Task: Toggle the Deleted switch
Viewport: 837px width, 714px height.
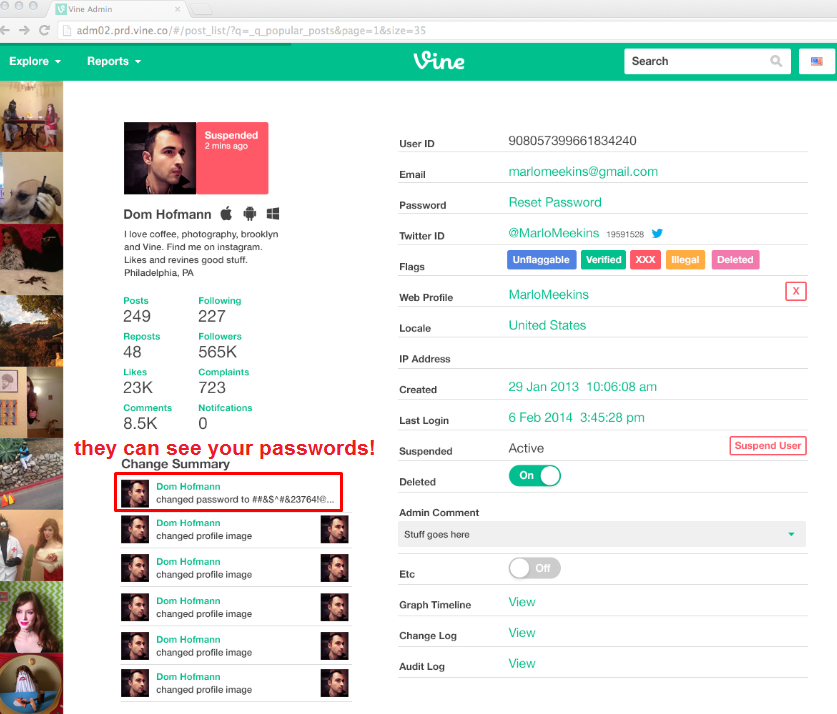Action: point(534,475)
